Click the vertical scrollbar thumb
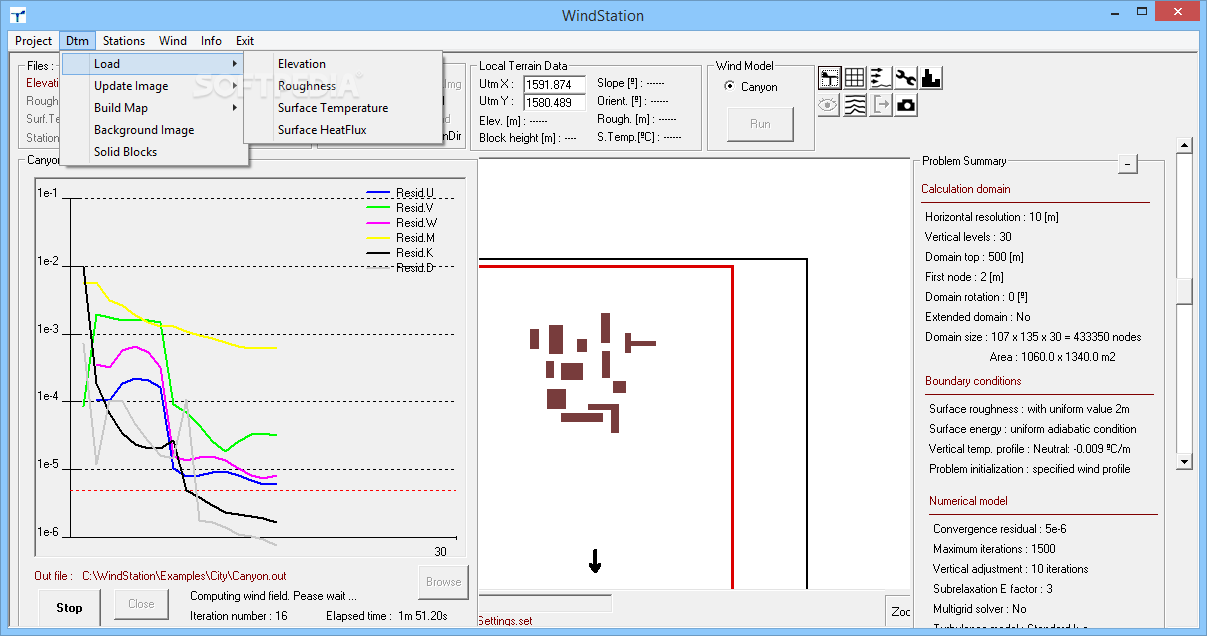The image size is (1207, 636). pyautogui.click(x=1185, y=290)
